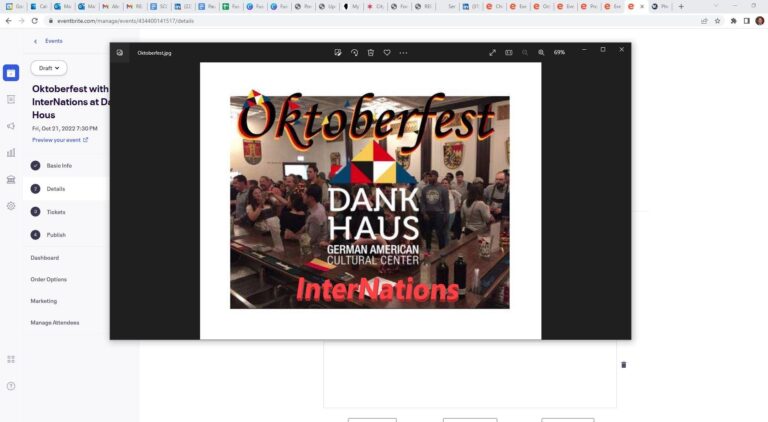The height and width of the screenshot is (422, 768).
Task: Reload the Eventbrite page
Action: click(x=35, y=21)
